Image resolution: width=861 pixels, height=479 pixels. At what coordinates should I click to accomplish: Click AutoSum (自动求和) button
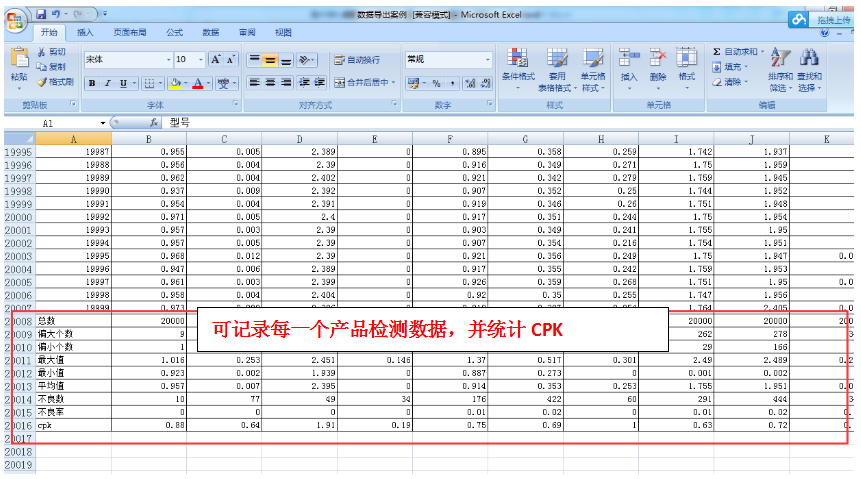coord(736,51)
